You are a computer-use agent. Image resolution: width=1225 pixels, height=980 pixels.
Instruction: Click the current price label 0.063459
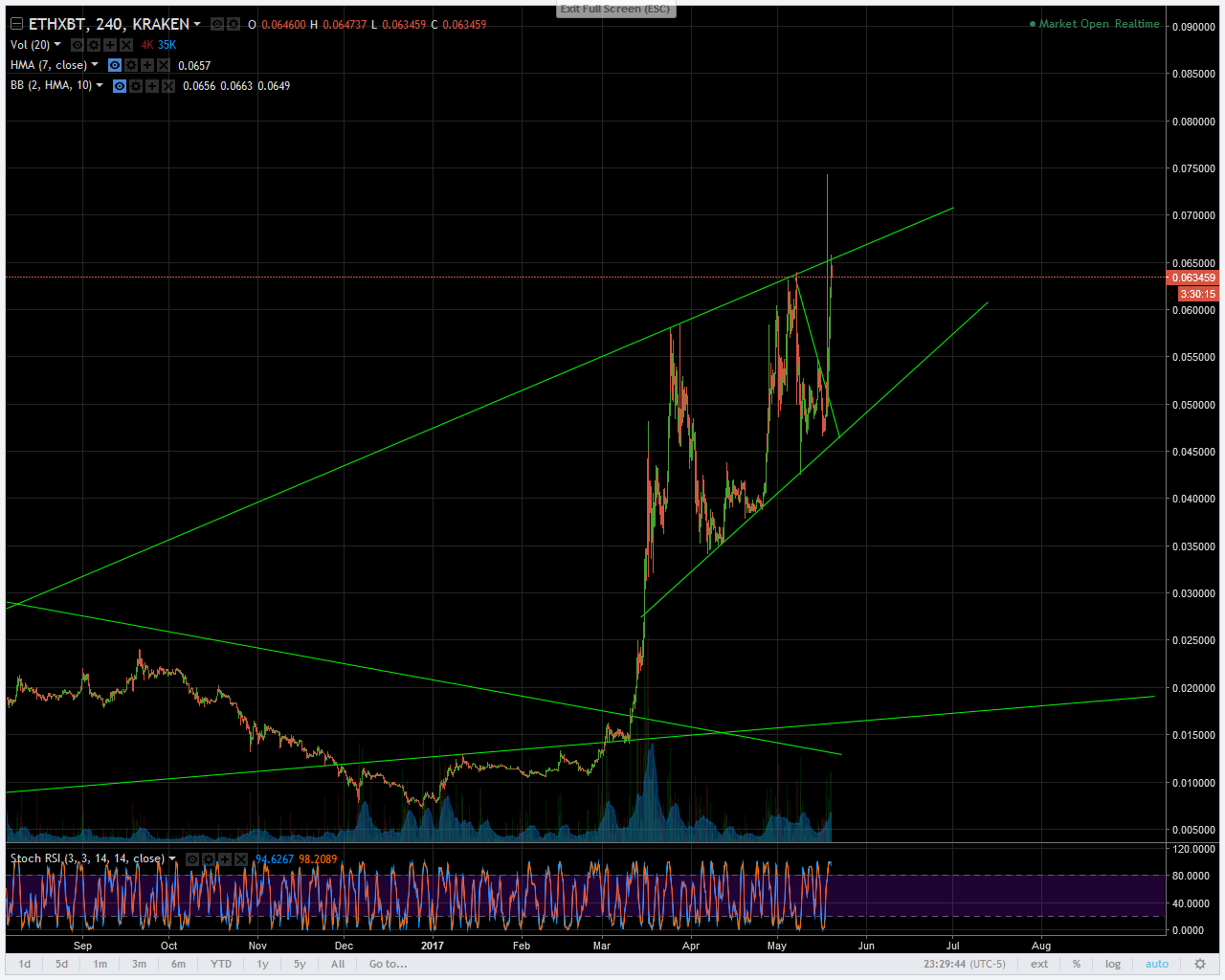[1192, 278]
